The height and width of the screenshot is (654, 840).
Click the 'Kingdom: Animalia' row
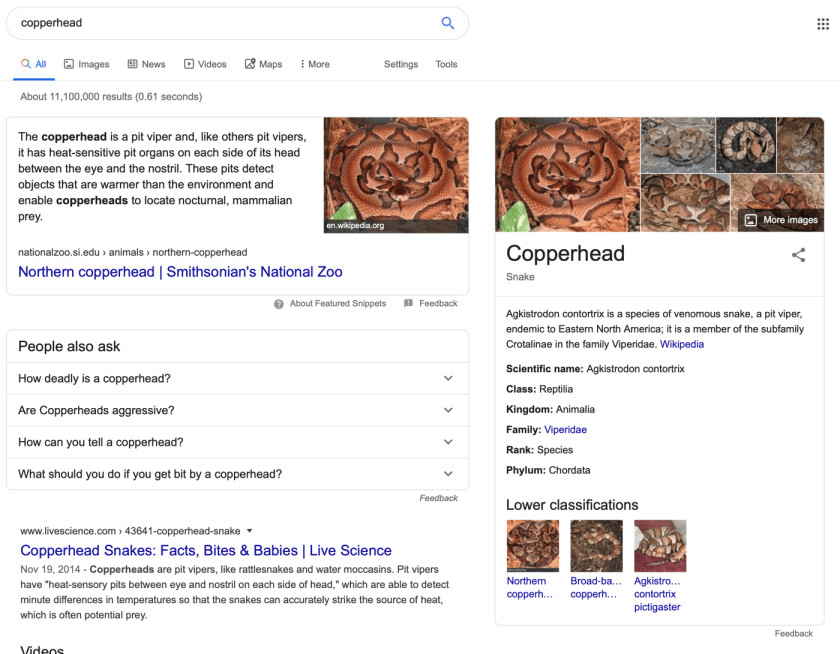pyautogui.click(x=550, y=410)
